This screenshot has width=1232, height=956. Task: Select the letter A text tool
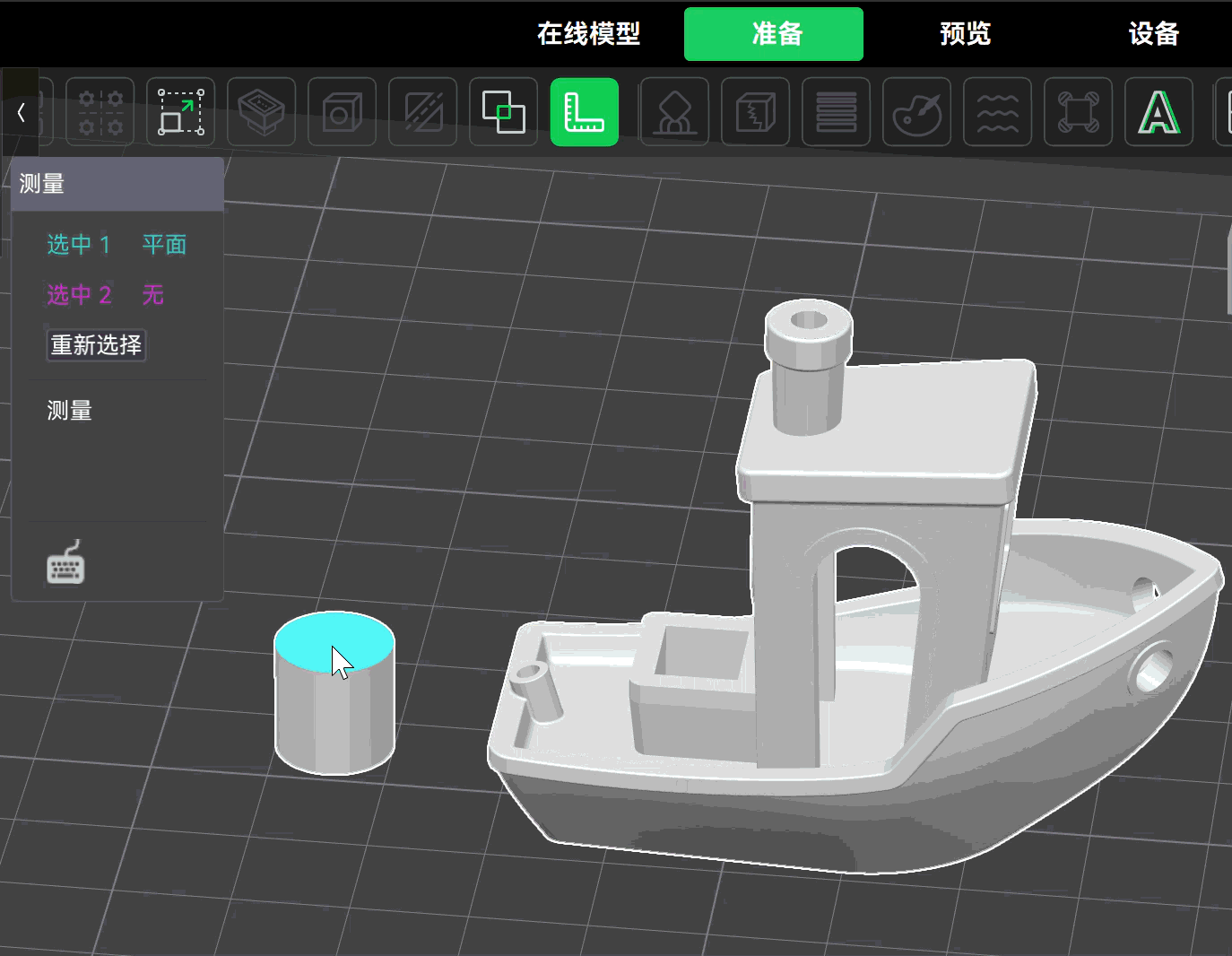(1159, 112)
